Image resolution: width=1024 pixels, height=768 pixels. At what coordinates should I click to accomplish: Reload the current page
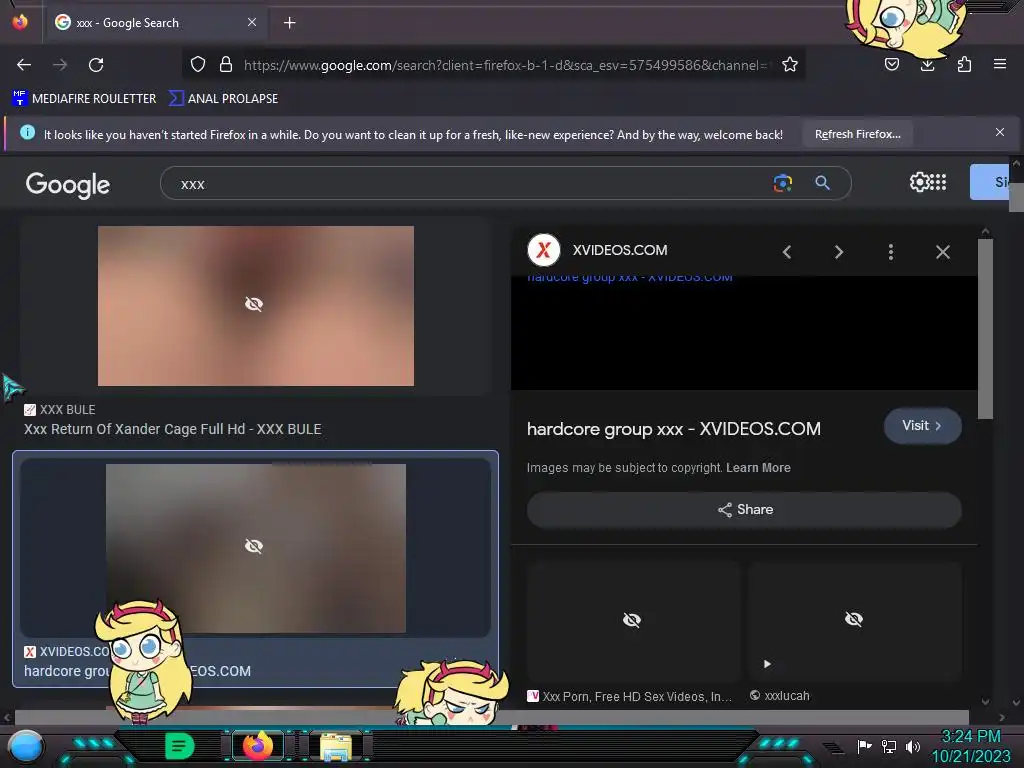coord(96,65)
